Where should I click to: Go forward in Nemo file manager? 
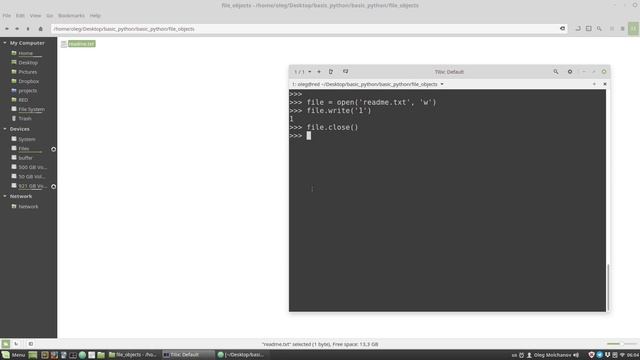tap(17, 29)
